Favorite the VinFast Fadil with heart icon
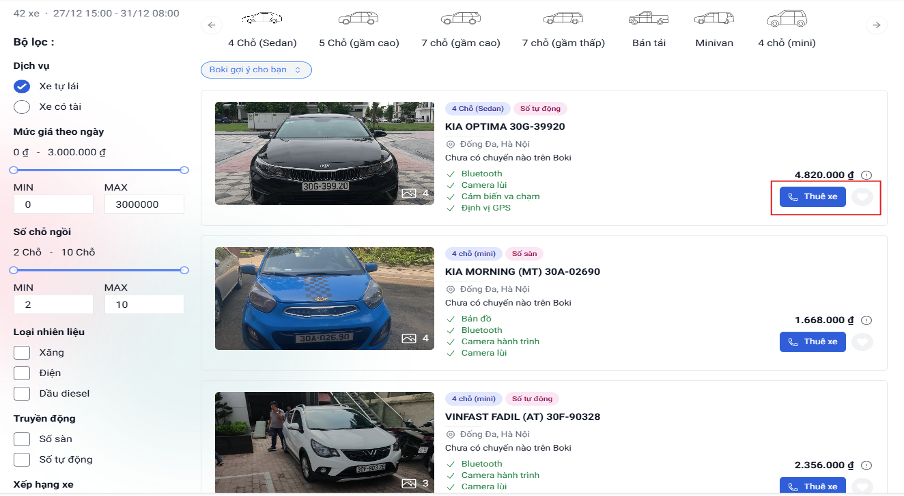This screenshot has width=904, height=496. [x=862, y=486]
